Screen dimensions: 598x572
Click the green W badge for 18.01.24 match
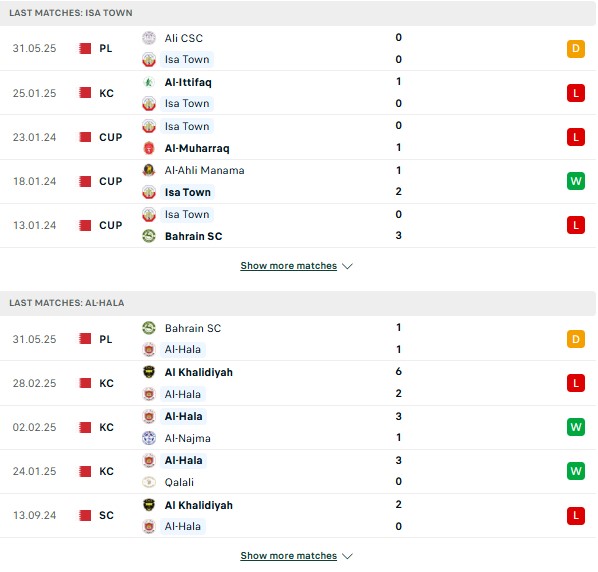coord(575,181)
